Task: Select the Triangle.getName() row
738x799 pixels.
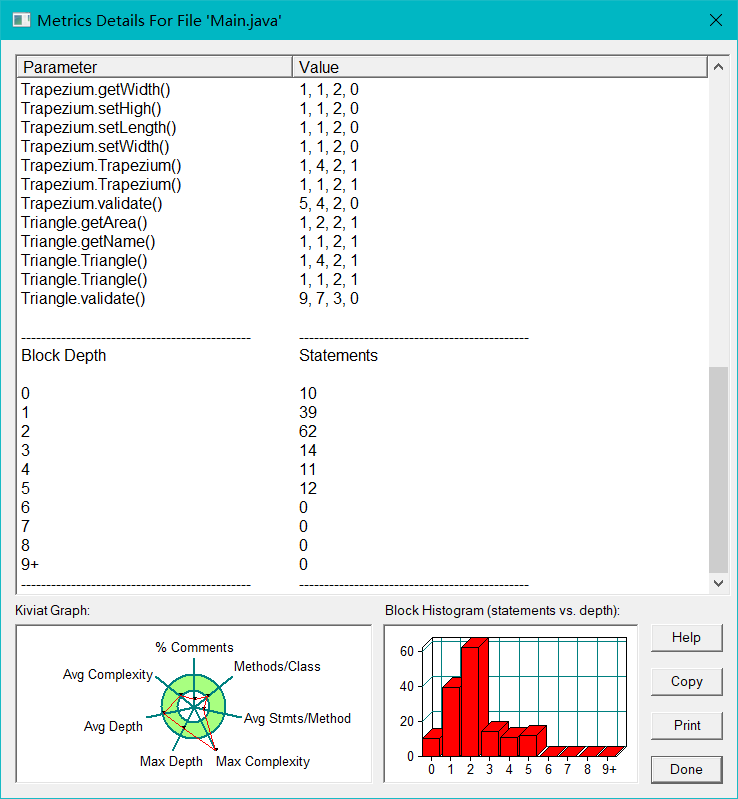Action: (x=362, y=242)
